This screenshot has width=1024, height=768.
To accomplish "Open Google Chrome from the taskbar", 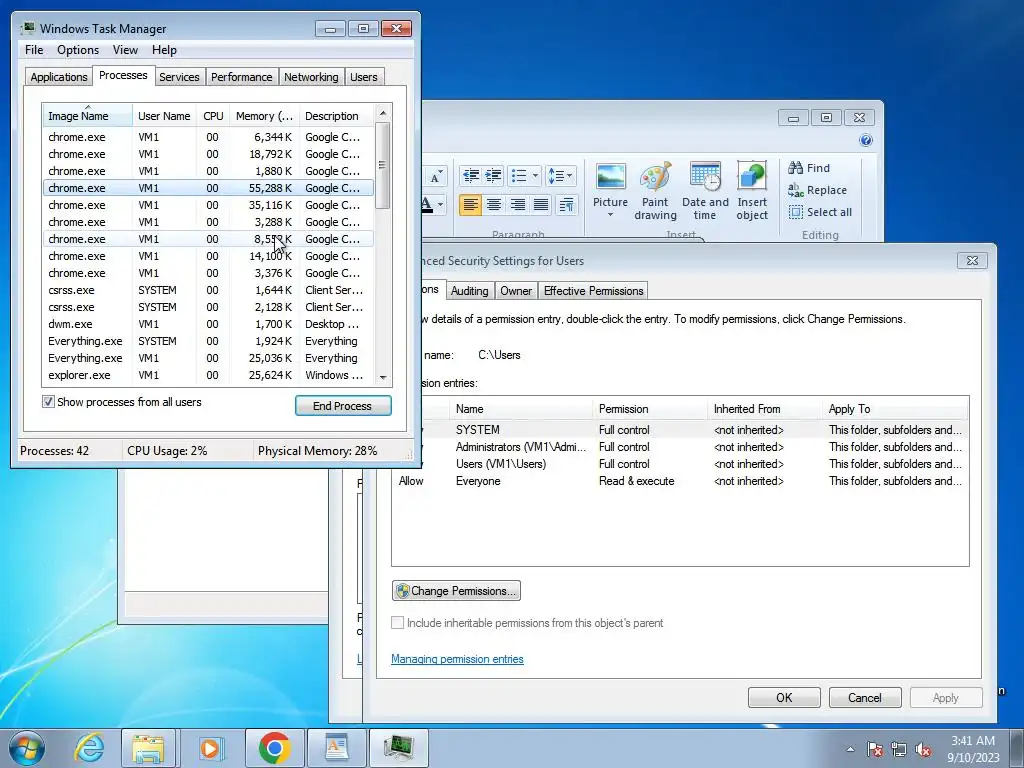I will coord(274,748).
